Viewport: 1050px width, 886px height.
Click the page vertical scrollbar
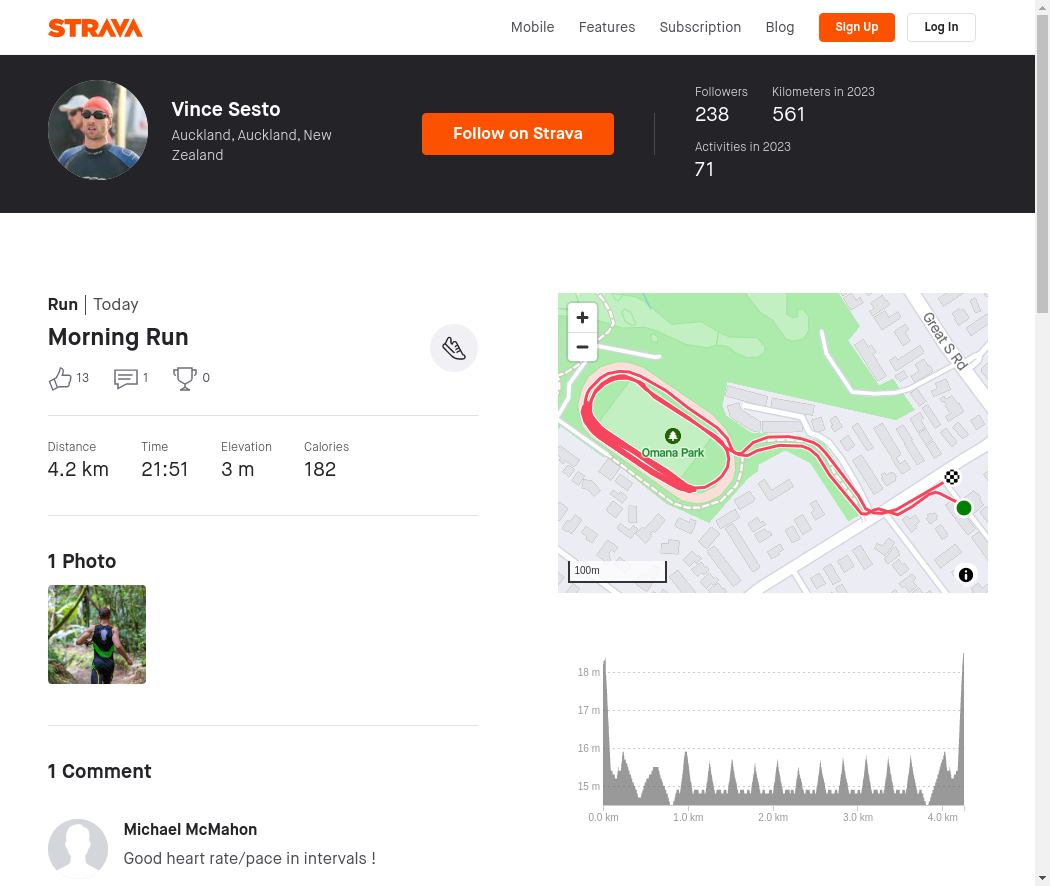1042,443
